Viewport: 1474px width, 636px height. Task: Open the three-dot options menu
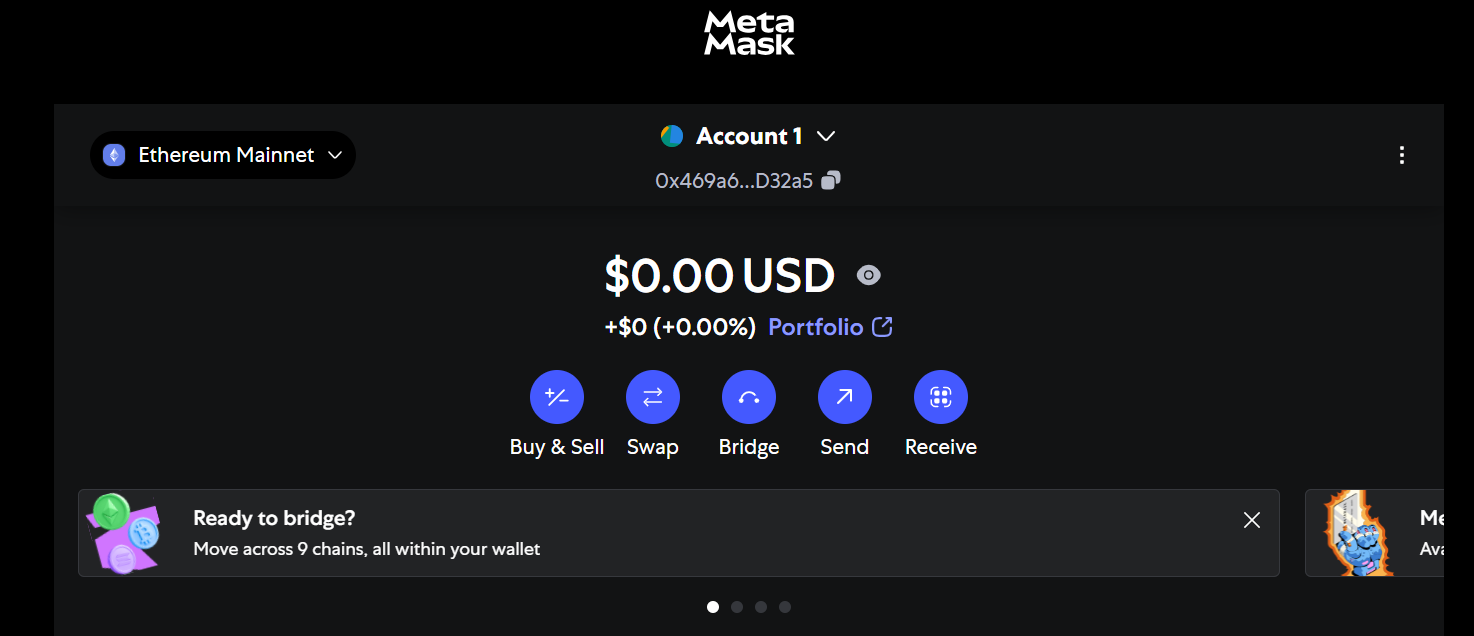pyautogui.click(x=1402, y=155)
